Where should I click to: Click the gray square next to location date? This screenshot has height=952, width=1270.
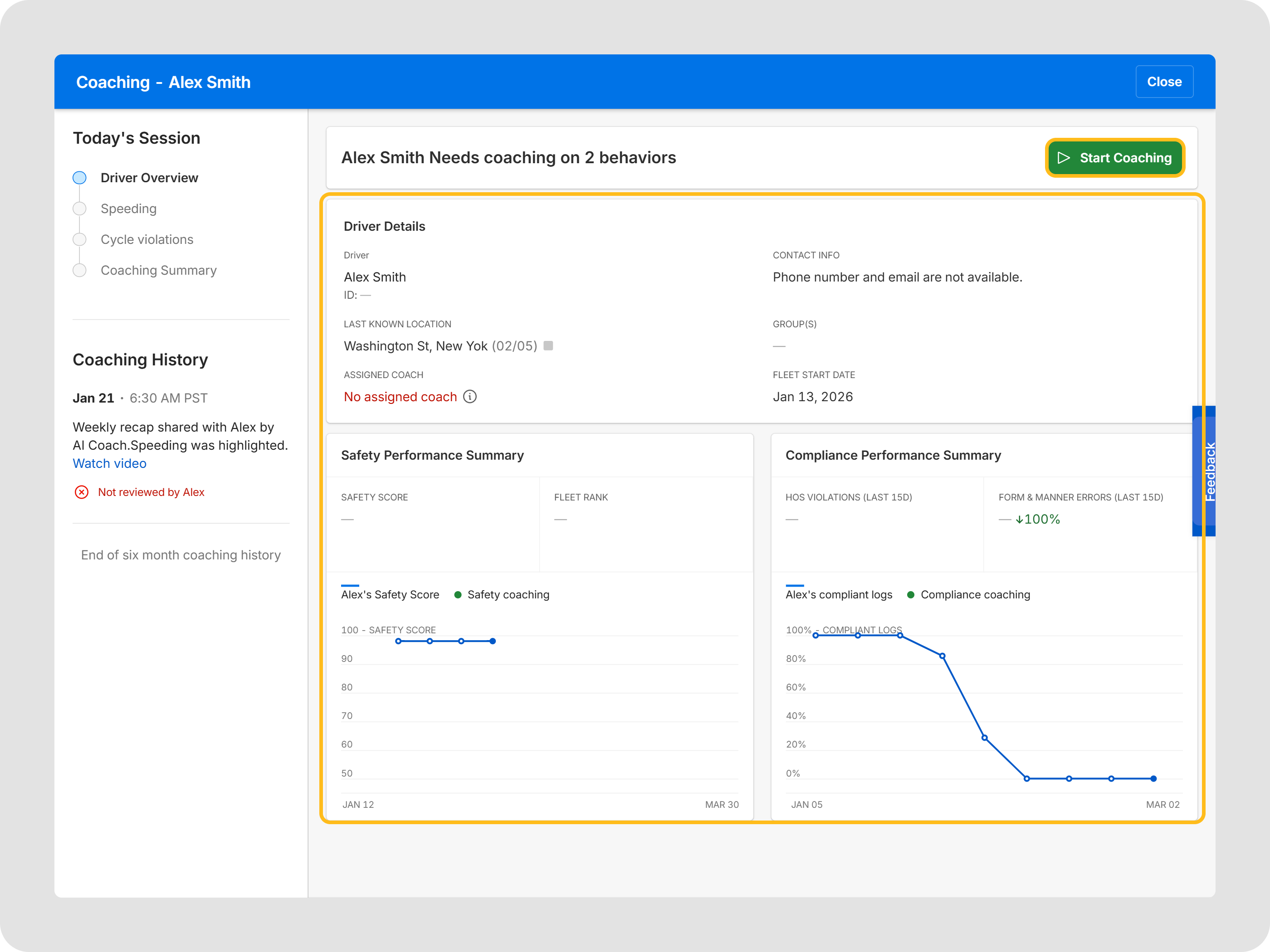[x=548, y=345]
